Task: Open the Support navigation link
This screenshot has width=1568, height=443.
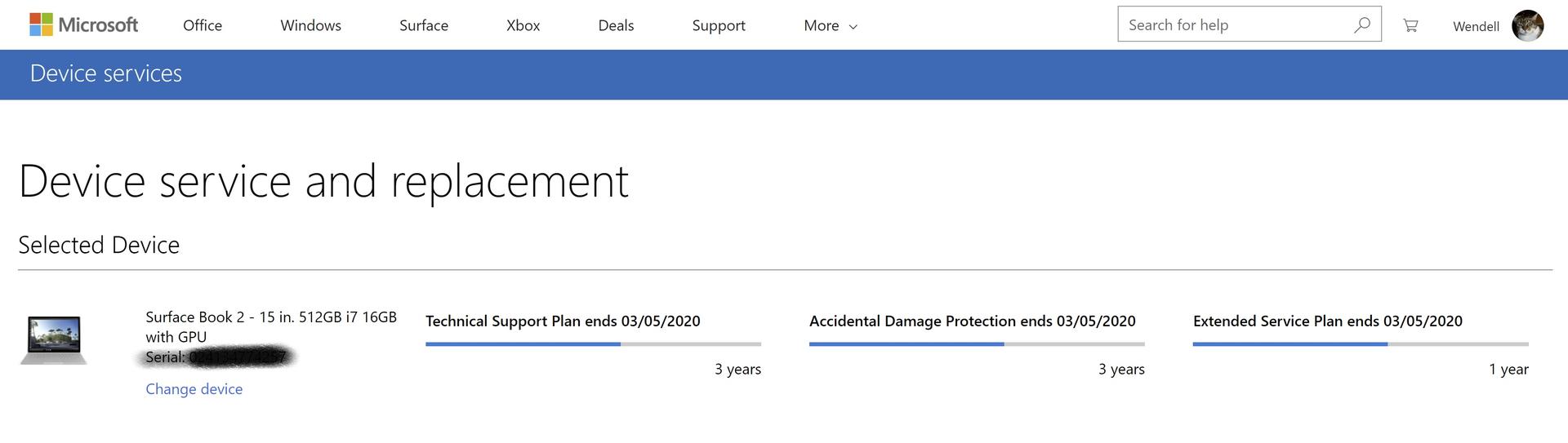Action: [x=719, y=26]
